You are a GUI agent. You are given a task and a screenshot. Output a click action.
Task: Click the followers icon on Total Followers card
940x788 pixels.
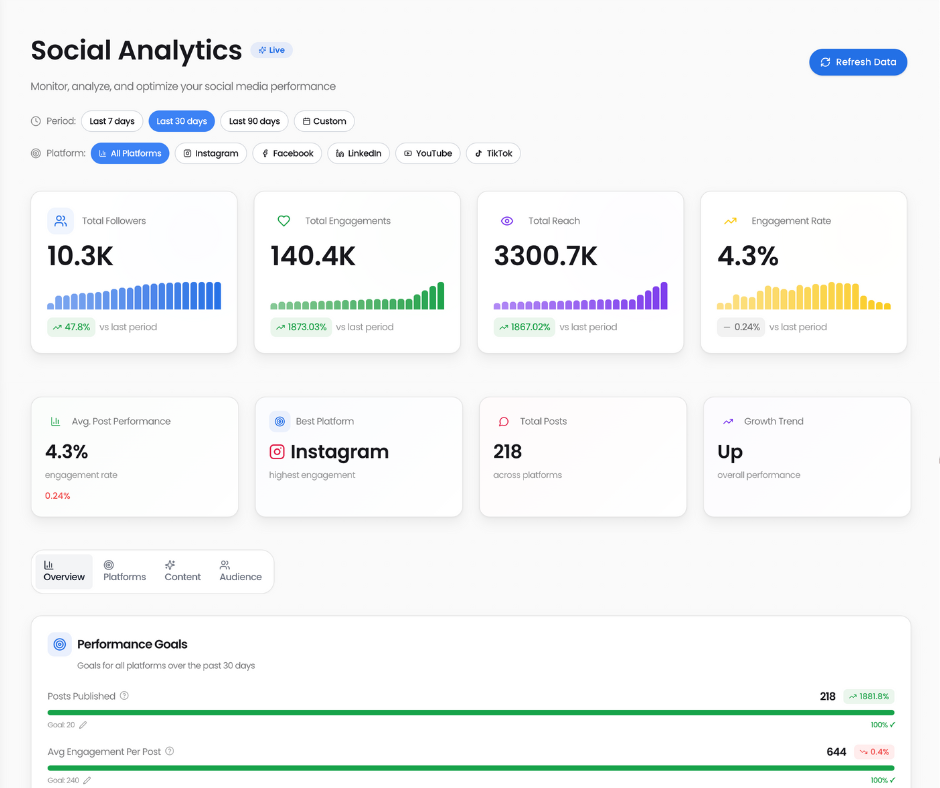point(63,220)
